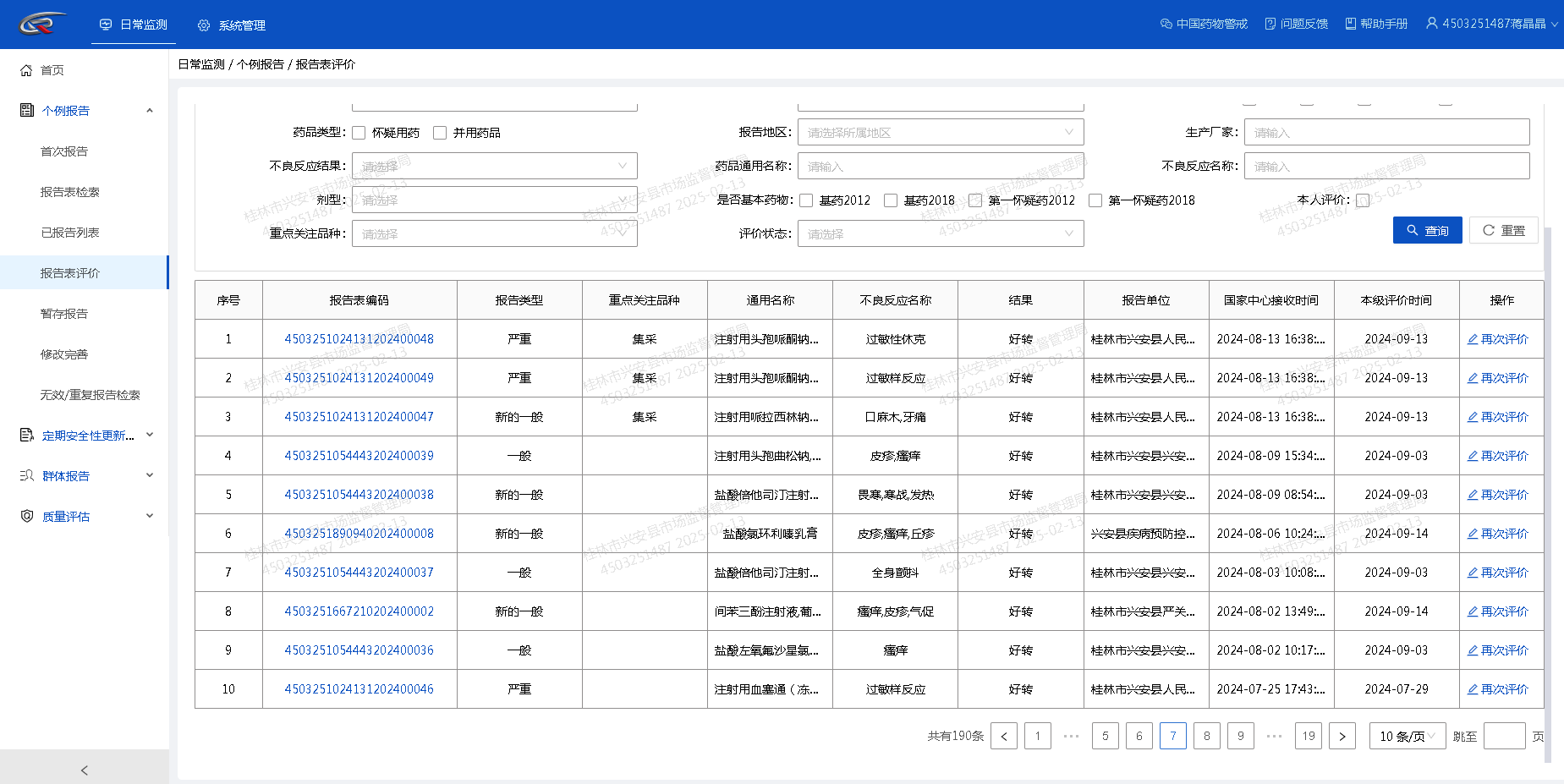Click the 质量评估 shield icon
This screenshot has width=1564, height=784.
26,516
